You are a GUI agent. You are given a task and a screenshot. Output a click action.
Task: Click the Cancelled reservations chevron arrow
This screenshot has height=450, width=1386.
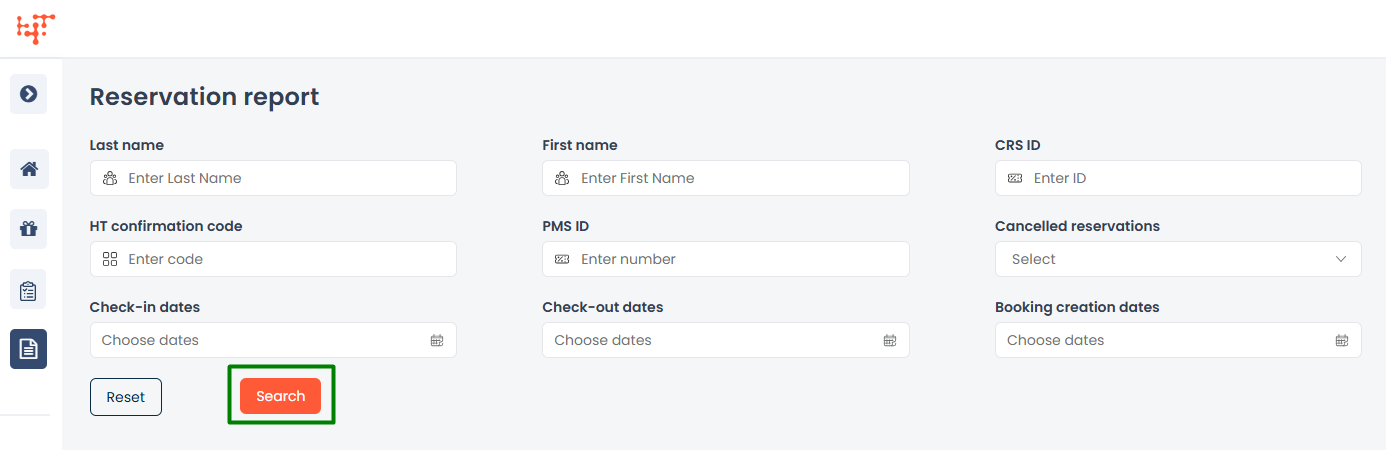click(1341, 259)
